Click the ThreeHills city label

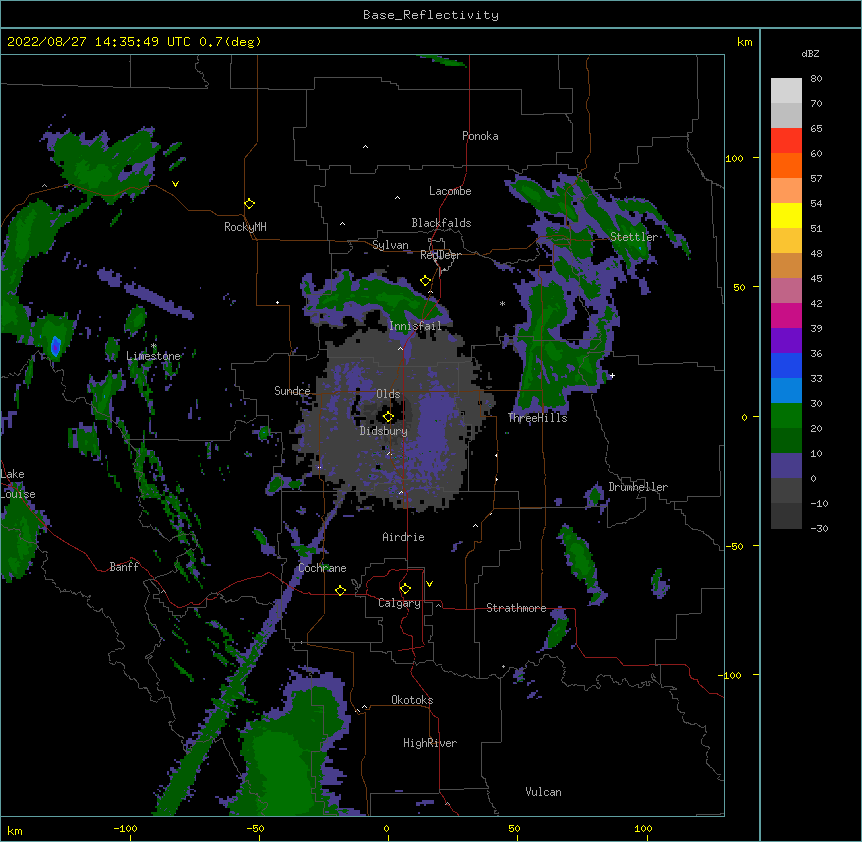(x=537, y=418)
